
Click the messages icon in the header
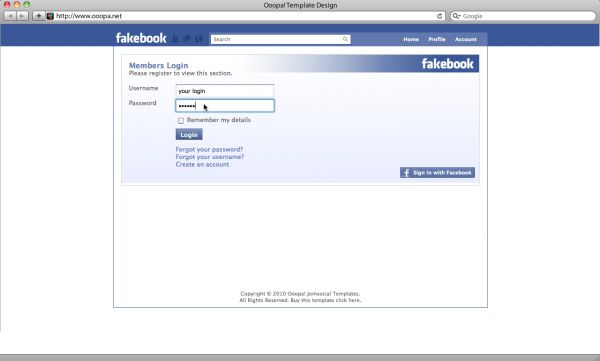pos(187,39)
